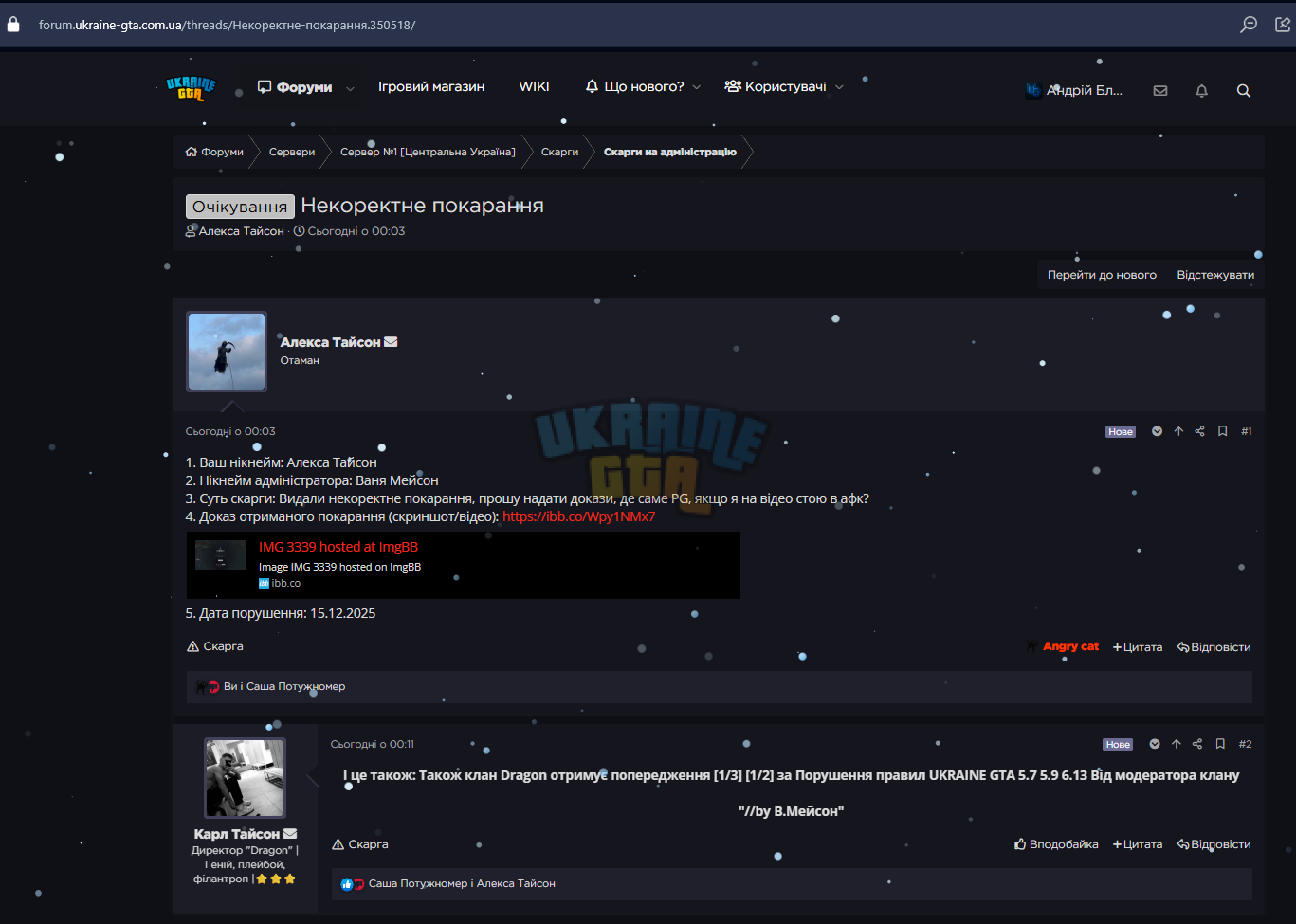Click the circled chevron icon on post #2
Screen dimensions: 1296x924
1155,744
